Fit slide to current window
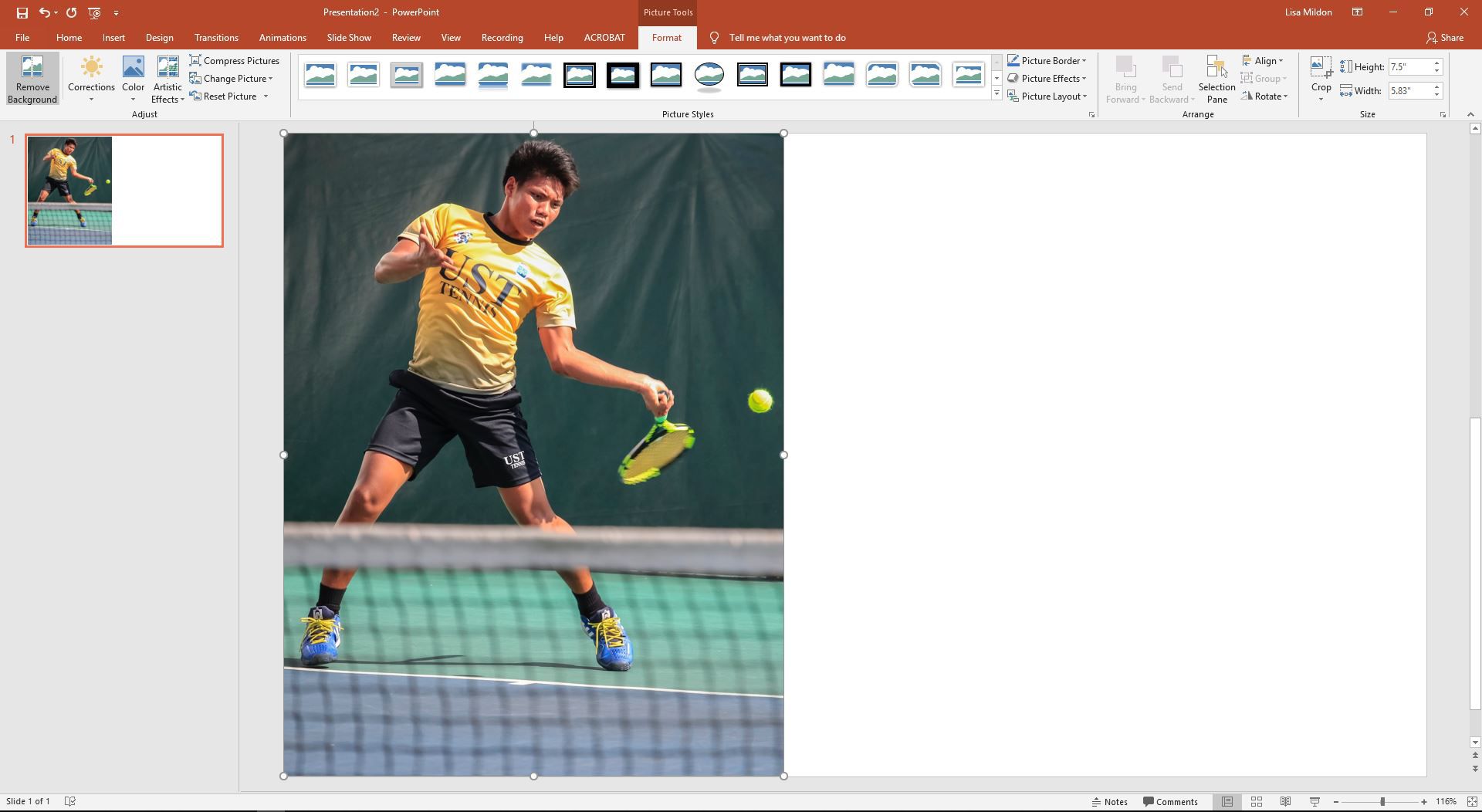Screen dimensions: 1482x812 pos(1471,802)
